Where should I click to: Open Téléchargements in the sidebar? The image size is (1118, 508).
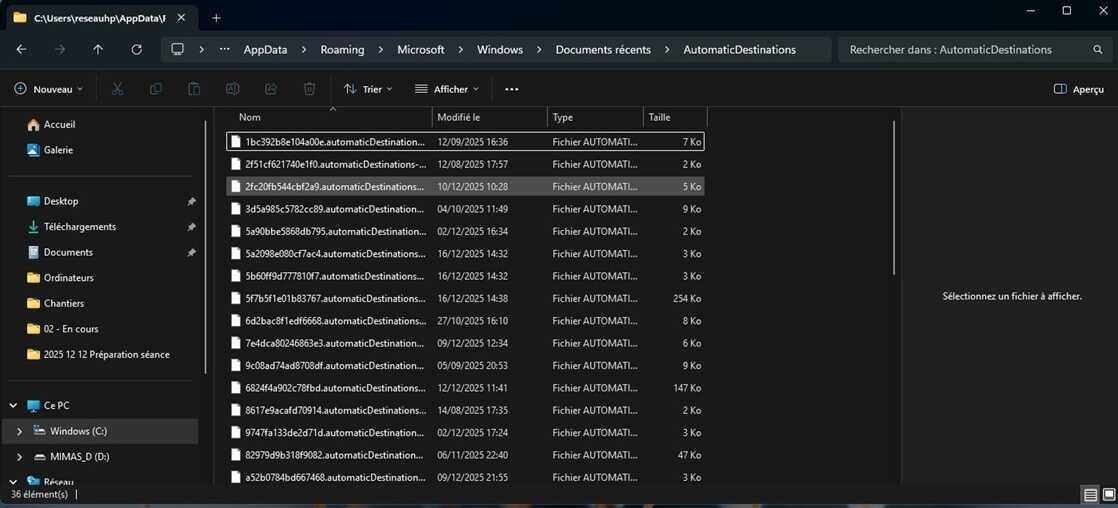pyautogui.click(x=80, y=227)
